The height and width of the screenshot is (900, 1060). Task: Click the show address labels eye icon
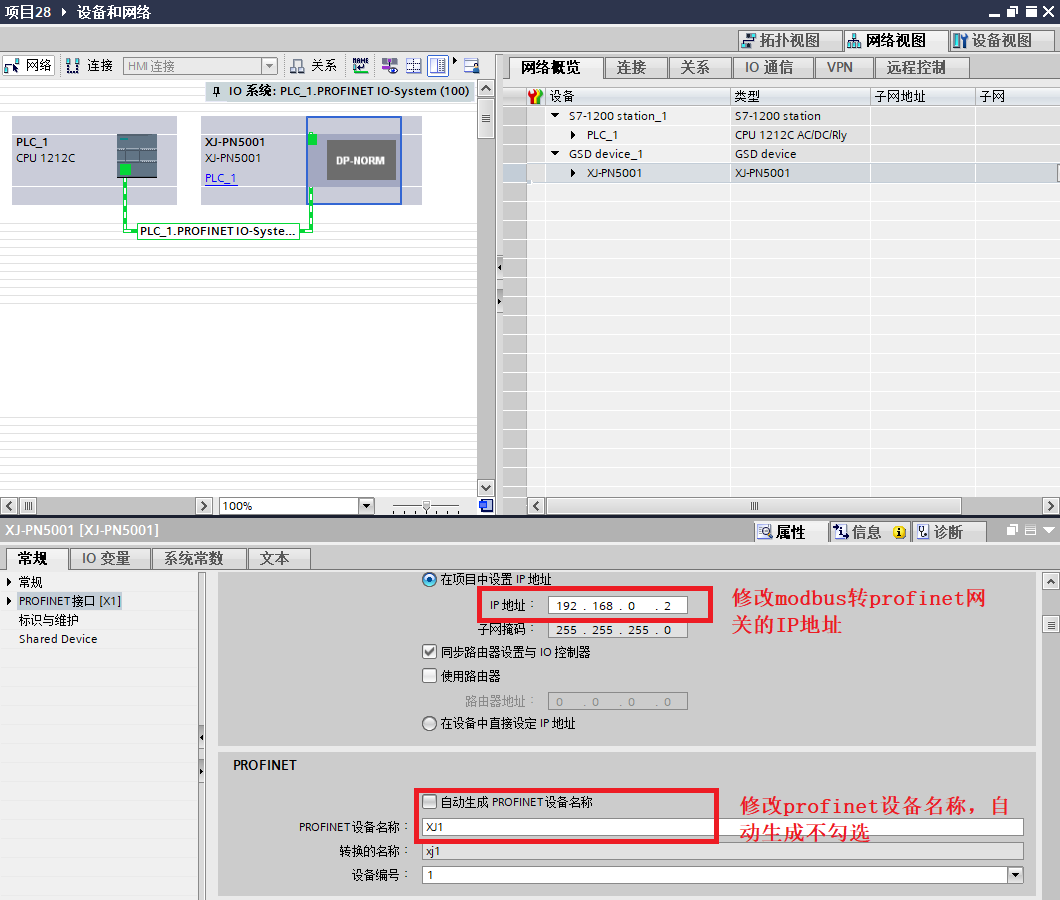point(389,66)
